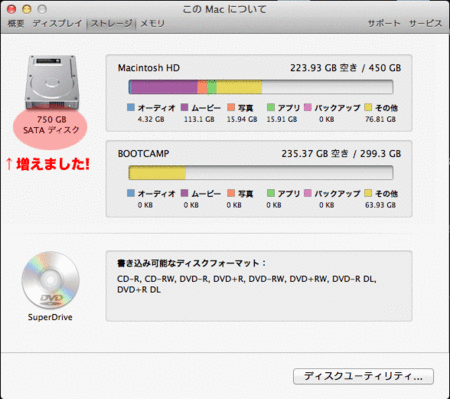Click the 書き込み可能なディスクフォーマット heading
The height and width of the screenshot is (399, 450).
191,263
